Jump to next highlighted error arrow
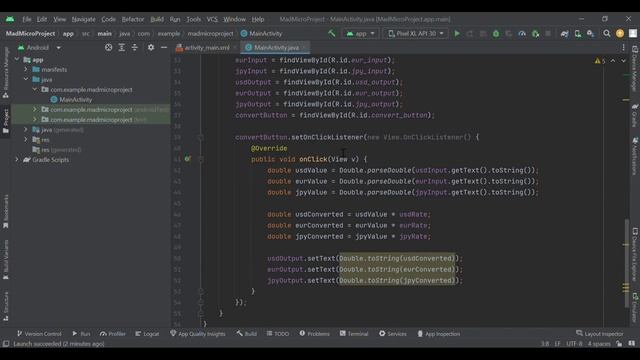The height and width of the screenshot is (360, 640). (x=623, y=61)
